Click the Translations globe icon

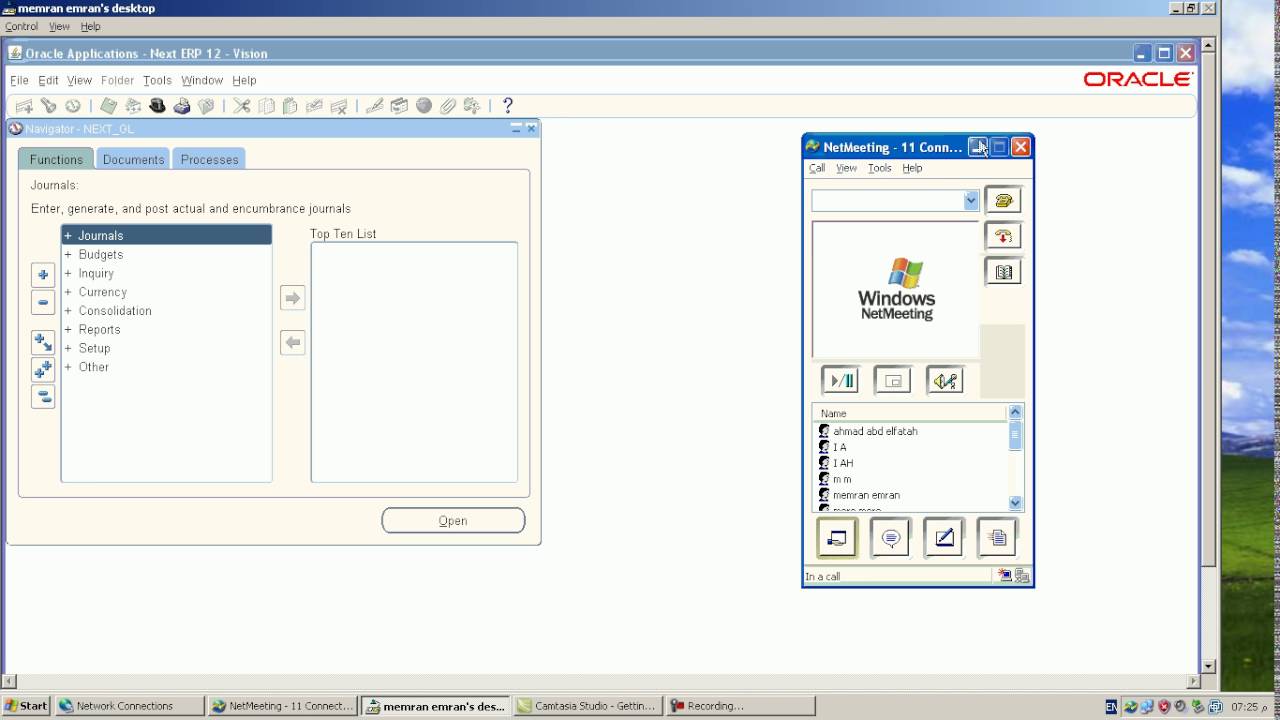(x=423, y=105)
